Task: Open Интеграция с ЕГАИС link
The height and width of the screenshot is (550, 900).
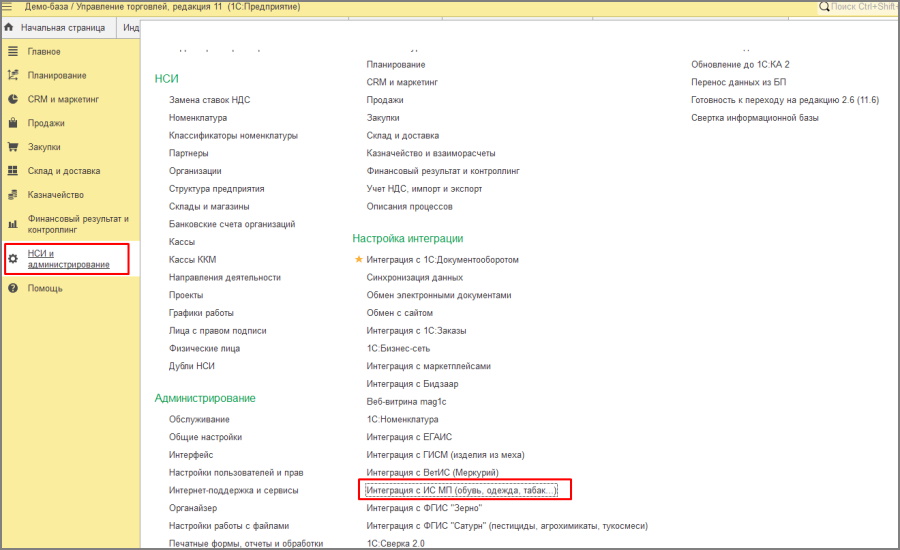Action: coord(409,437)
